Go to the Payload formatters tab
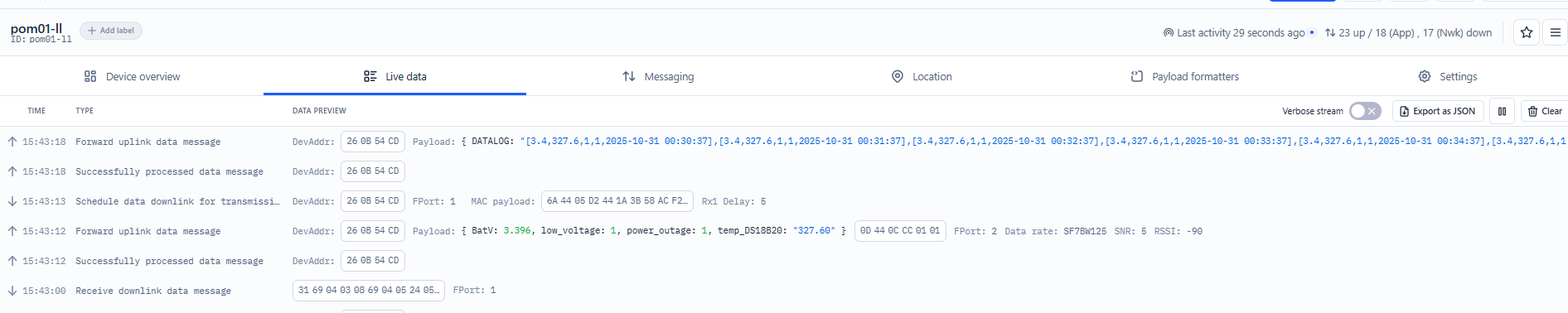 coord(1184,76)
